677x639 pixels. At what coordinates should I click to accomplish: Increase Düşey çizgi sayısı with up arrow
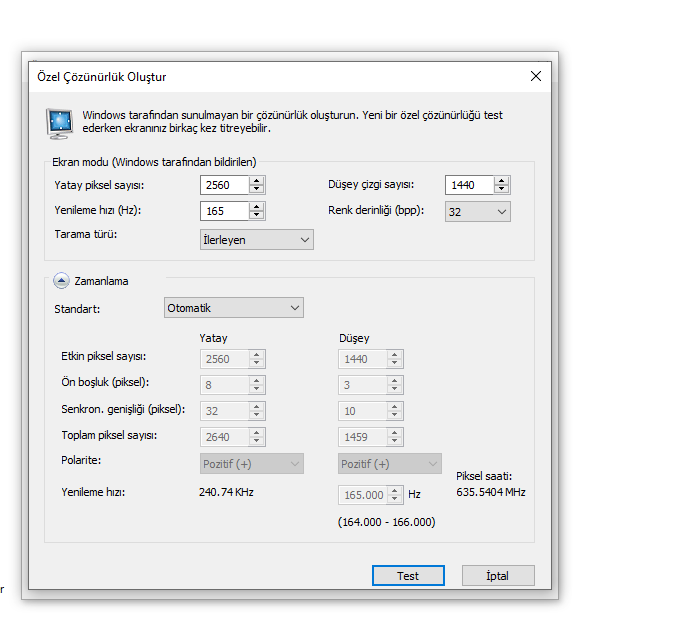tap(502, 180)
